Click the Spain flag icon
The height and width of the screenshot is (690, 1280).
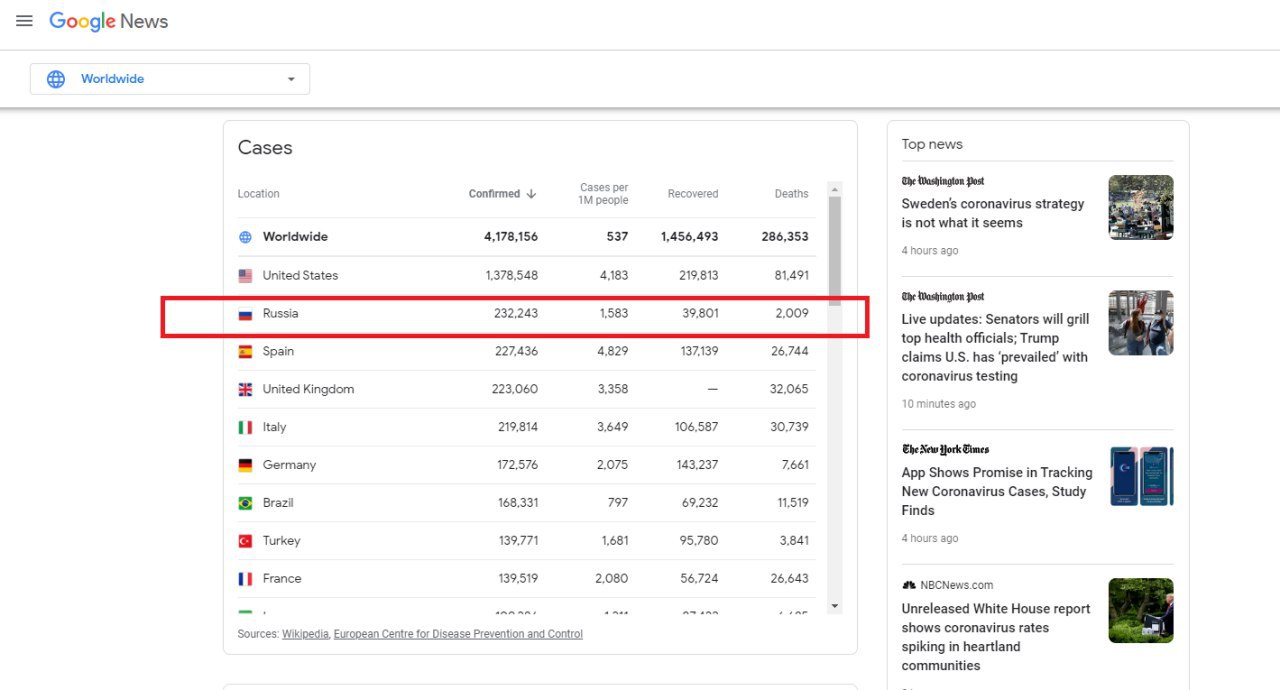pyautogui.click(x=245, y=351)
